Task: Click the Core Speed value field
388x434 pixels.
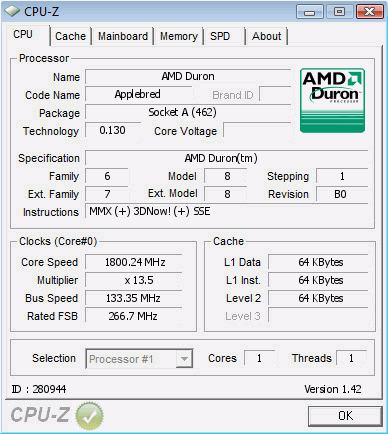Action: point(134,262)
